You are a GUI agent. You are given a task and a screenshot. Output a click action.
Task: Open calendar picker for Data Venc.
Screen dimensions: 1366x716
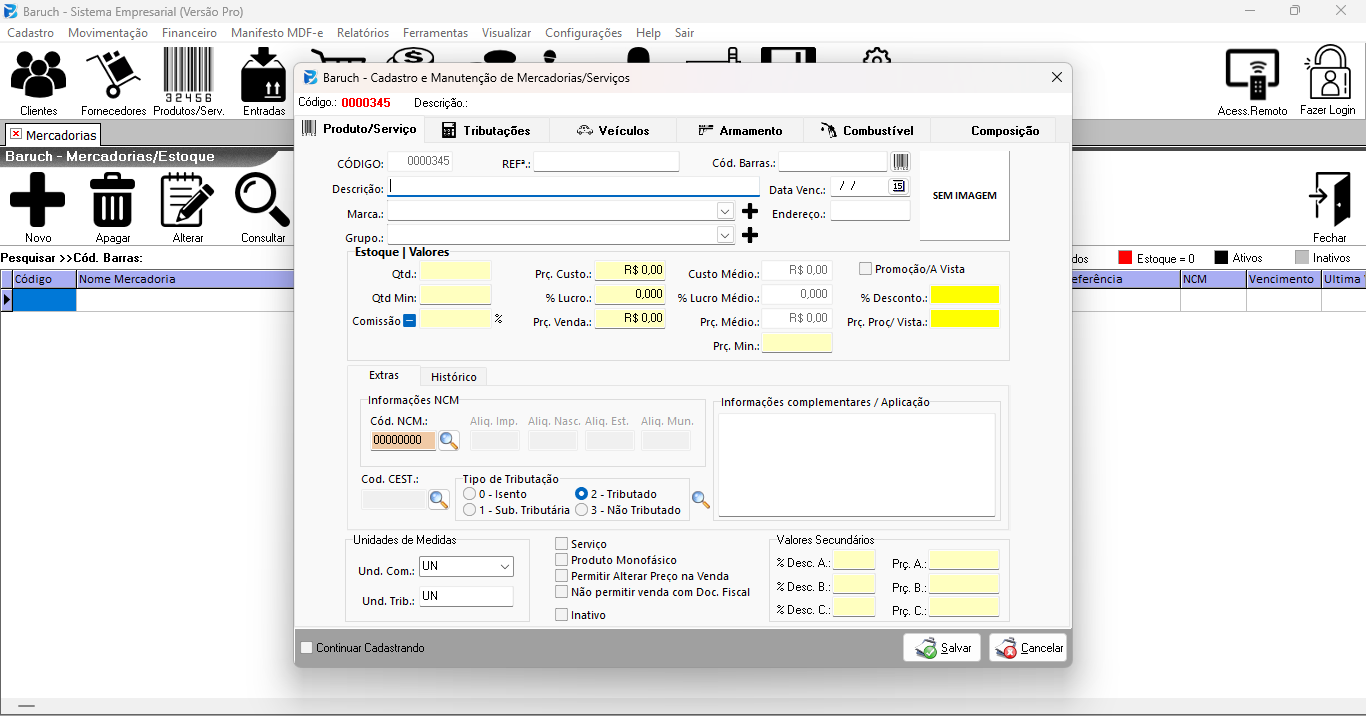[898, 186]
